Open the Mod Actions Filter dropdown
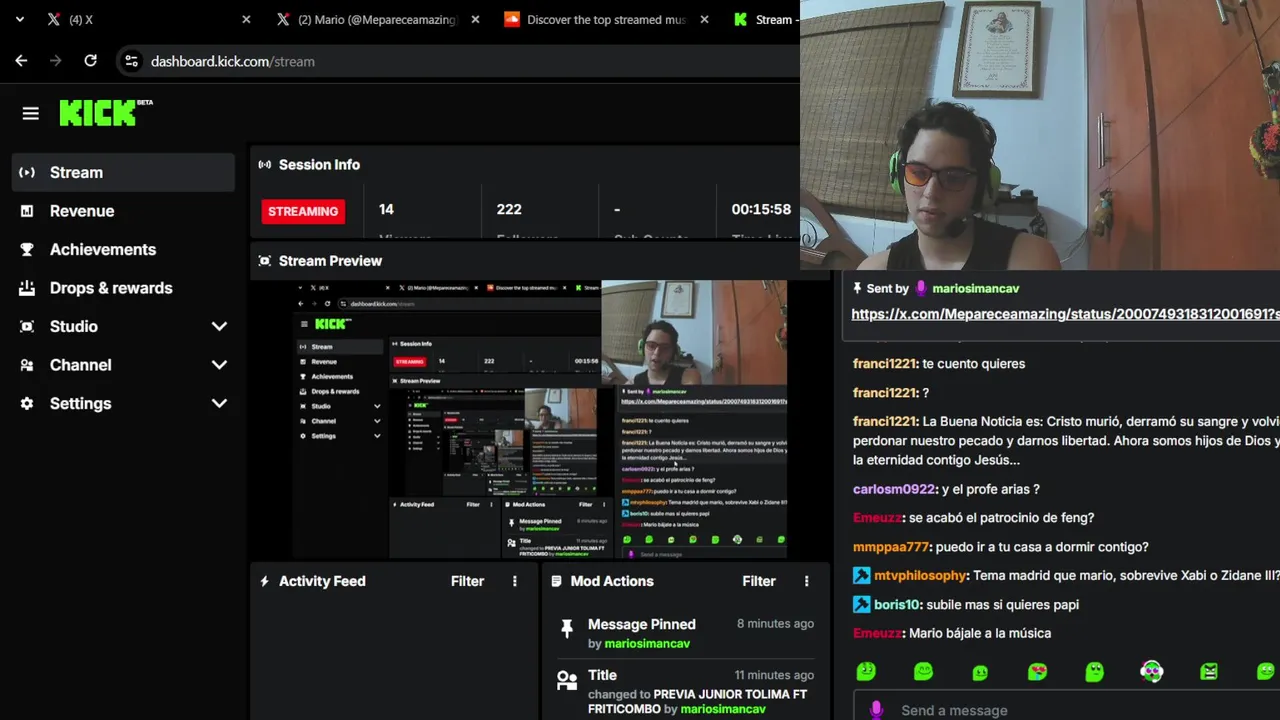 point(759,581)
